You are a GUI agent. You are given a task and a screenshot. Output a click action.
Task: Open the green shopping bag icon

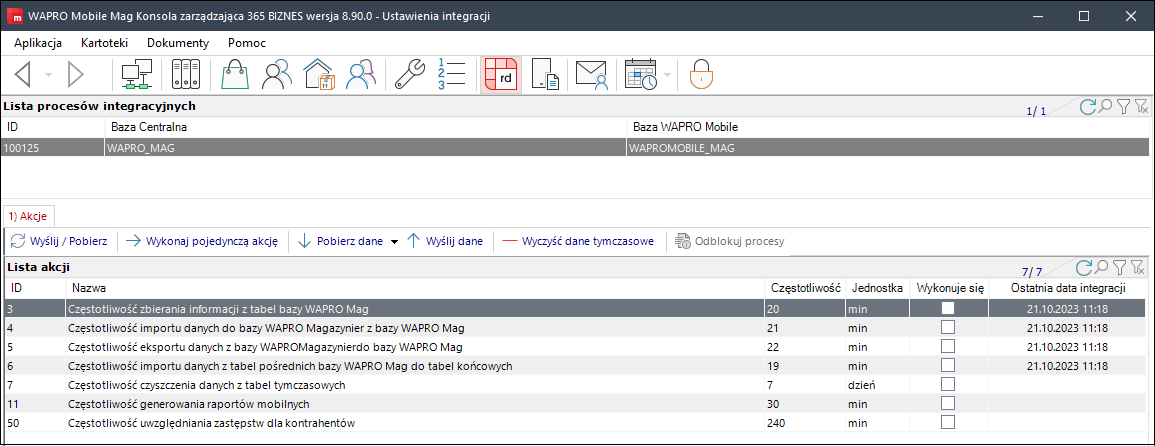235,74
